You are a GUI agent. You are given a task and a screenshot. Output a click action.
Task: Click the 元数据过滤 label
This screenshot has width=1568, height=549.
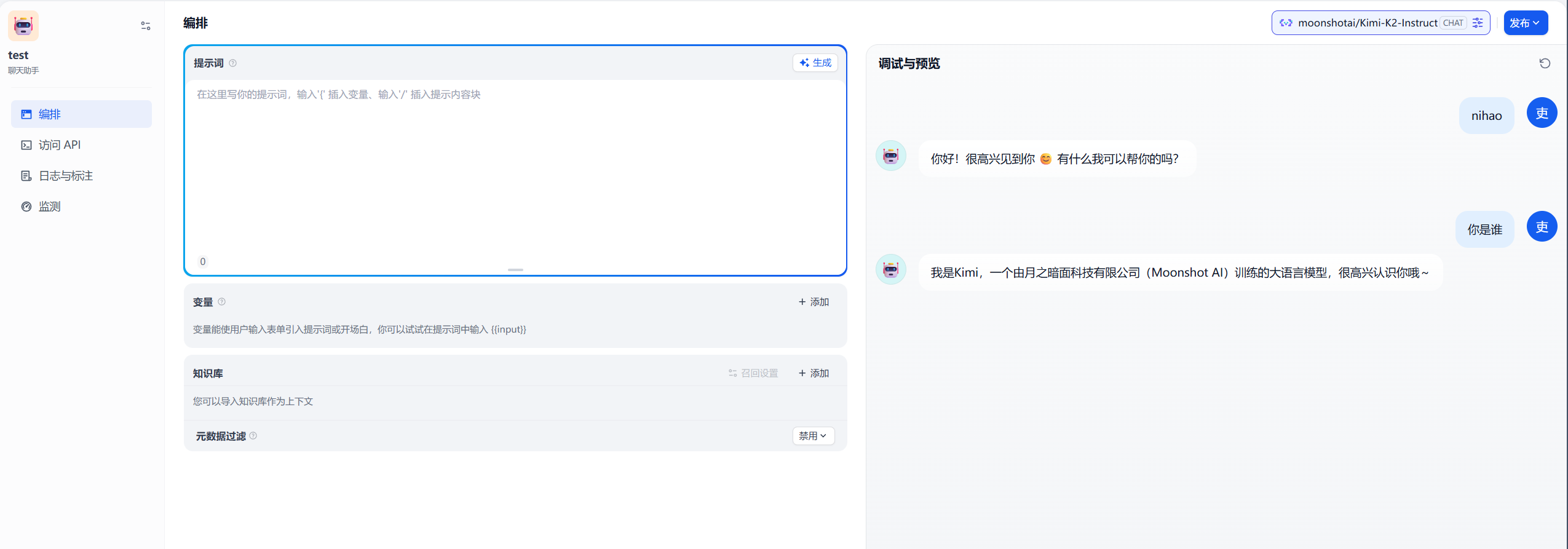[x=221, y=436]
